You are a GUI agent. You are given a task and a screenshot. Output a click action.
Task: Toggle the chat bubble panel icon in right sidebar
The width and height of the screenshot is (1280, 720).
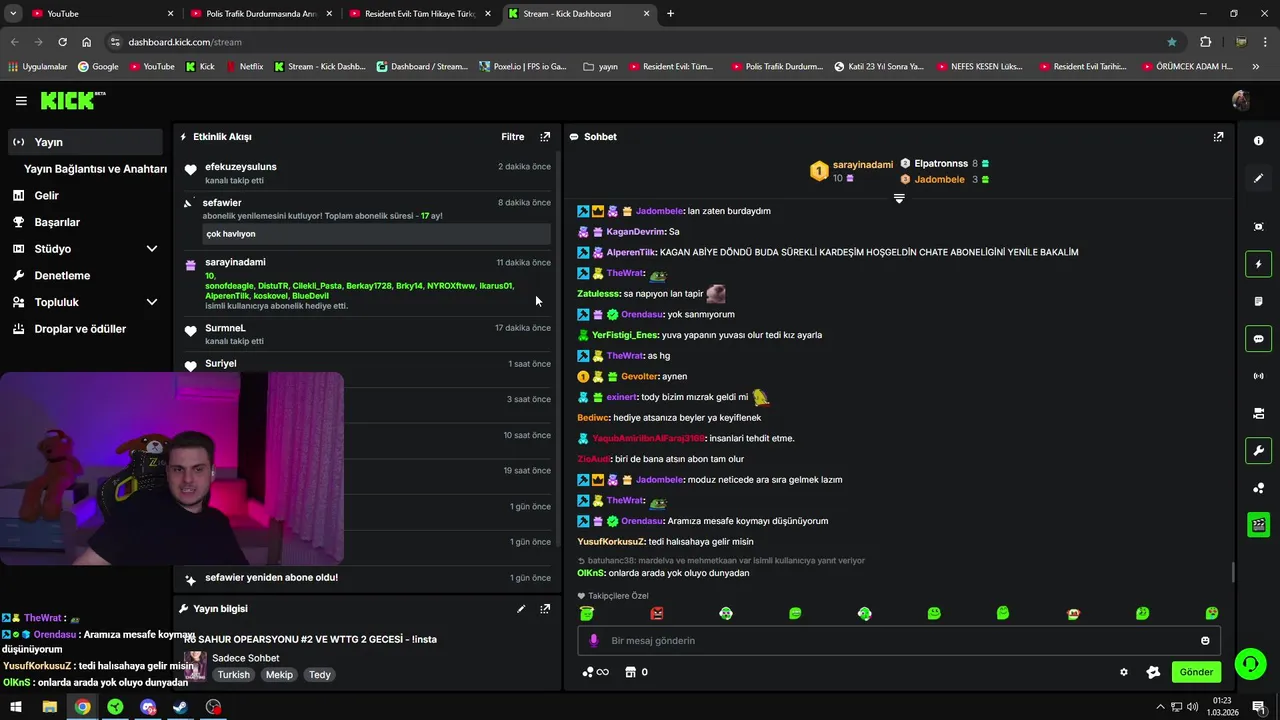point(1258,338)
